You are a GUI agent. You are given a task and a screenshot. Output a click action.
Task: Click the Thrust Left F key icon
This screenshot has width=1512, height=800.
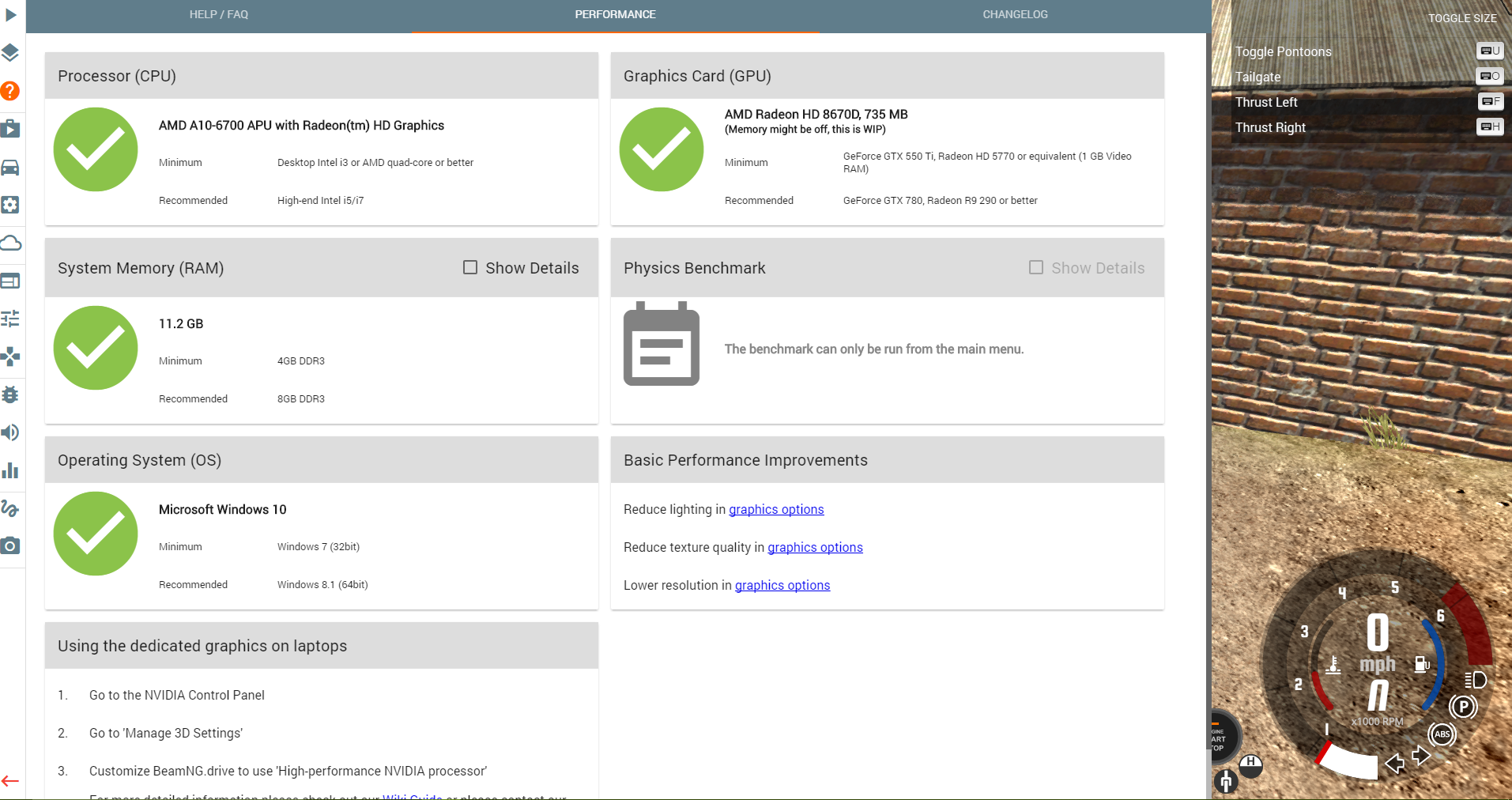pyautogui.click(x=1491, y=101)
